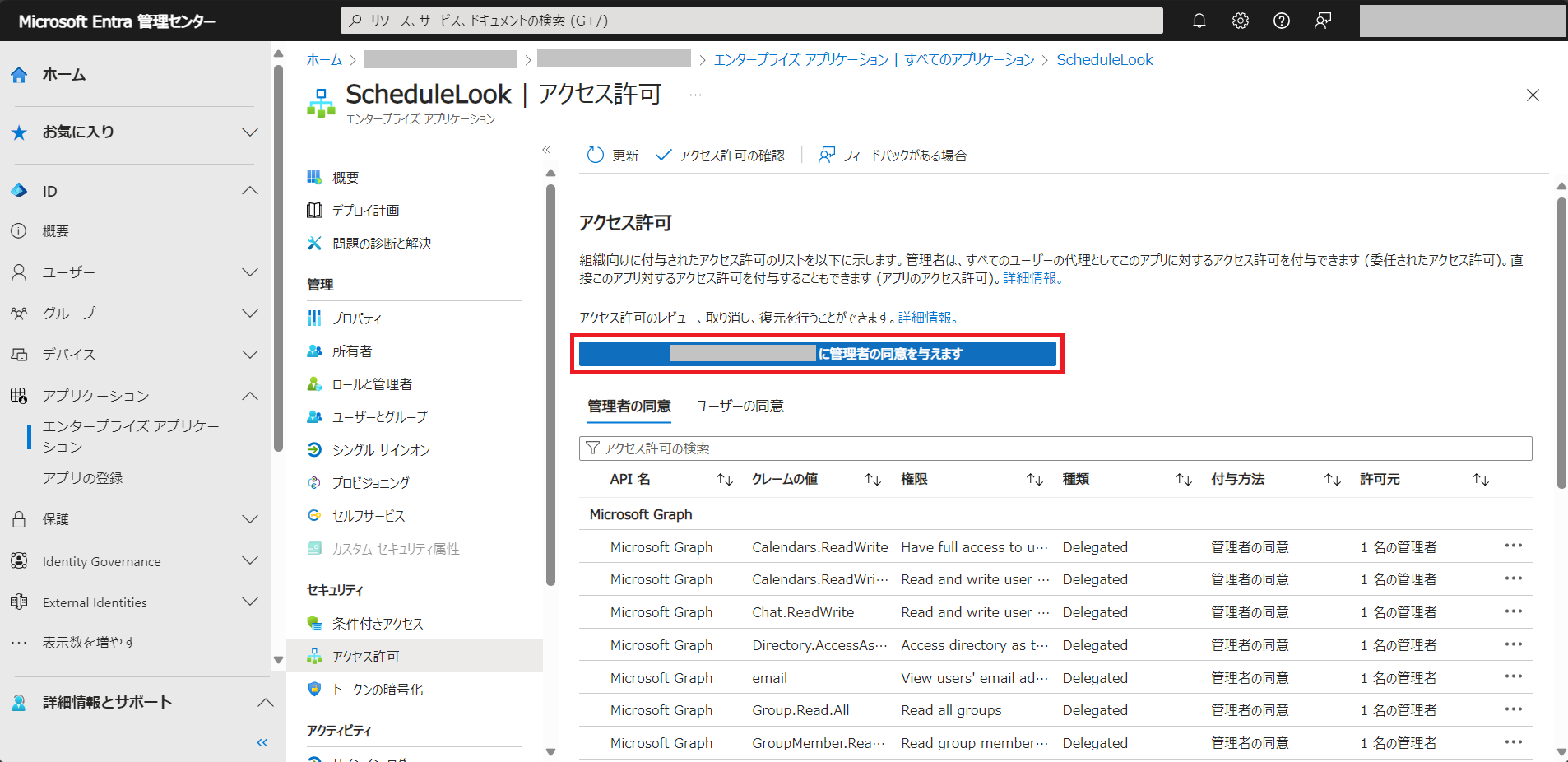1568x762 pixels.
Task: Click the Identity Governance icon
Action: pos(19,561)
